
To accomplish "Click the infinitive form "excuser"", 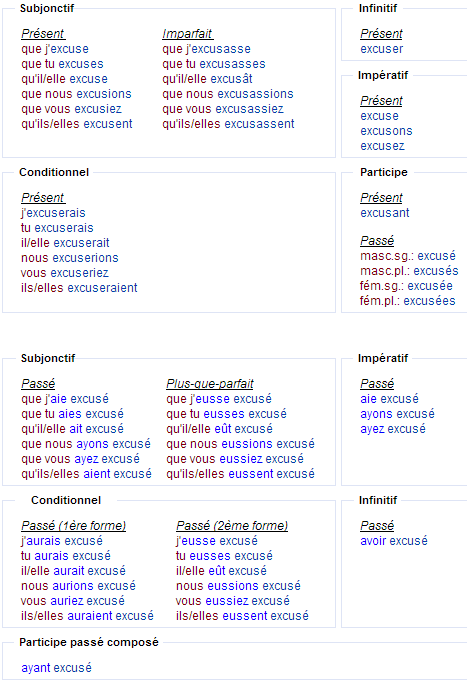I will [x=381, y=49].
